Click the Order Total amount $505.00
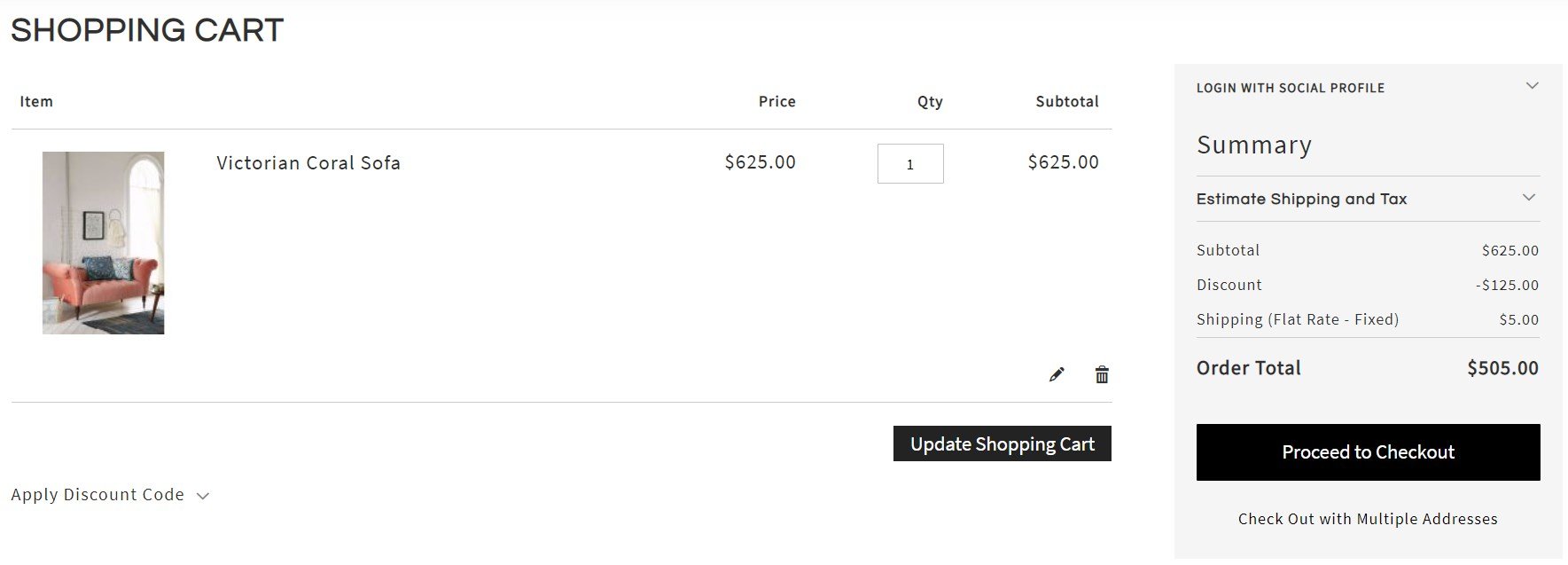The image size is (1568, 565). (1502, 368)
